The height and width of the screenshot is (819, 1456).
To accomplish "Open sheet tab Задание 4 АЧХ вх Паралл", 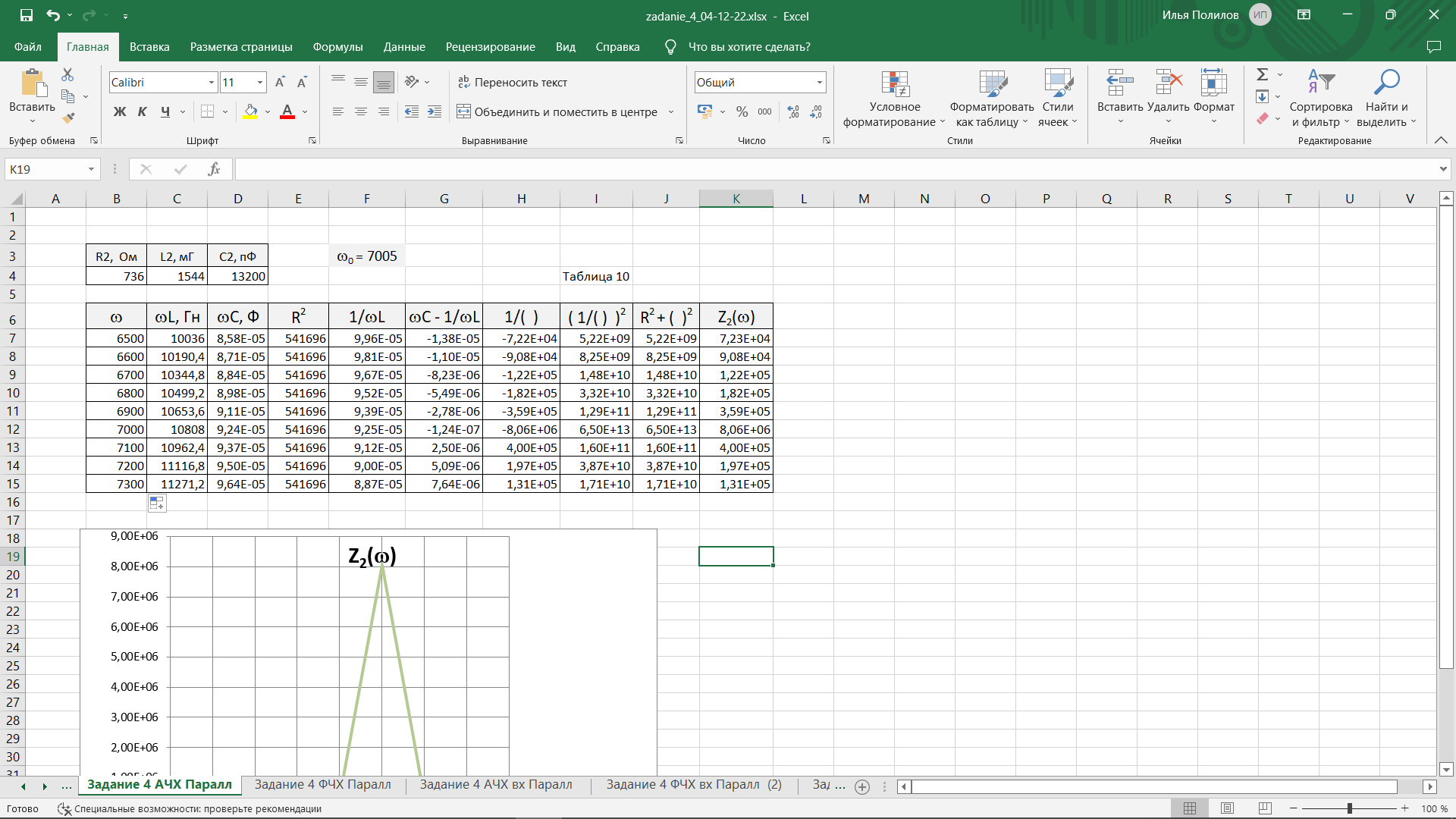I will [496, 785].
